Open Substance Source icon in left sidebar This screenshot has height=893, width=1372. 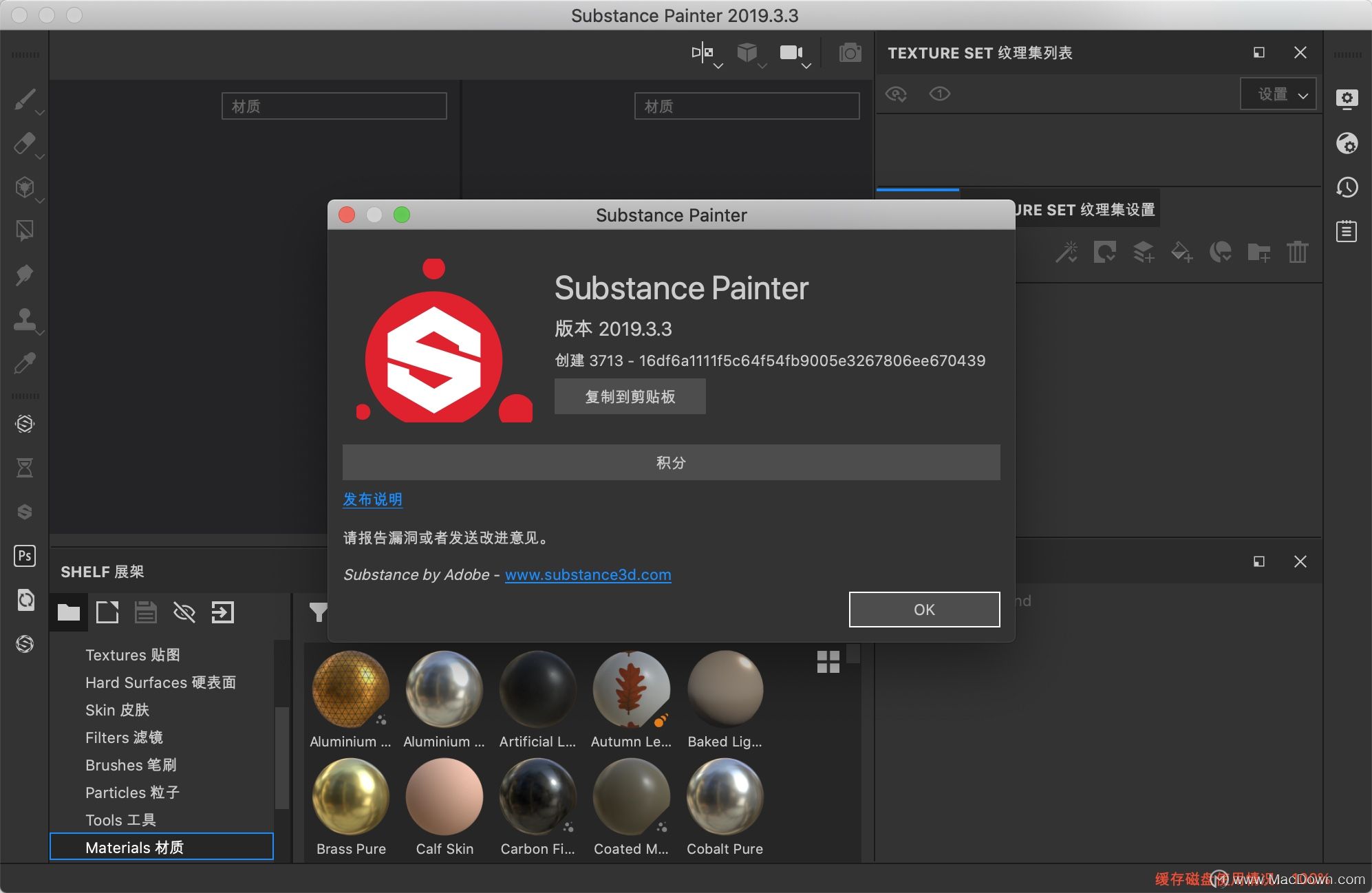click(25, 424)
